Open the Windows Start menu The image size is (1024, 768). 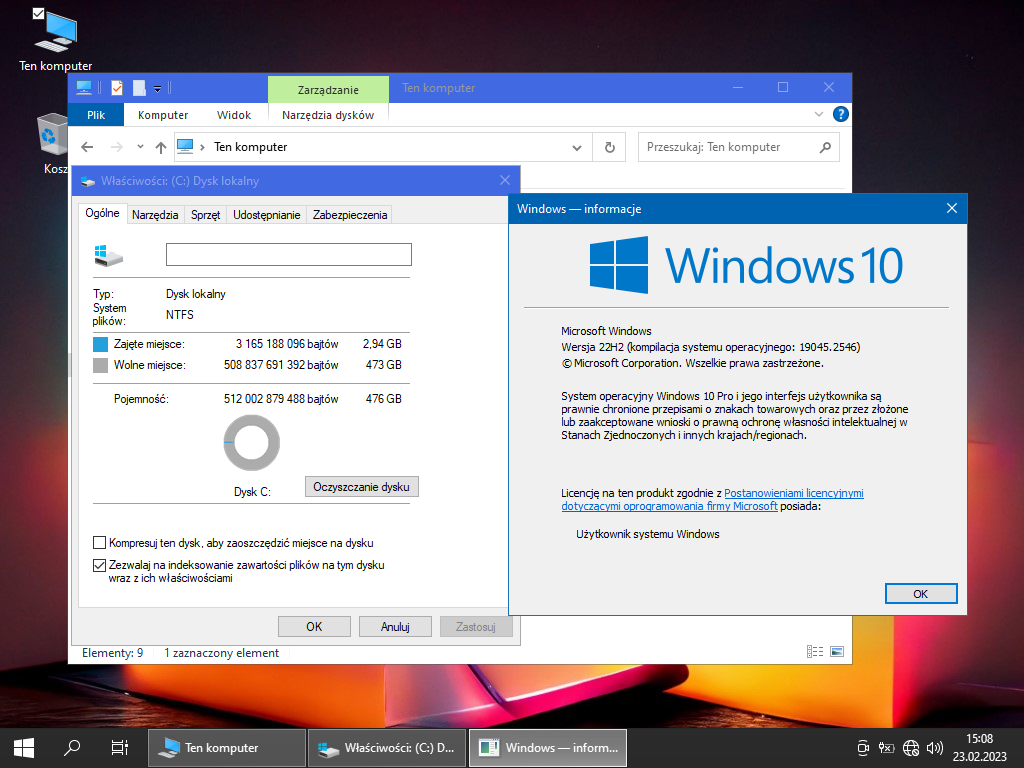click(x=24, y=747)
